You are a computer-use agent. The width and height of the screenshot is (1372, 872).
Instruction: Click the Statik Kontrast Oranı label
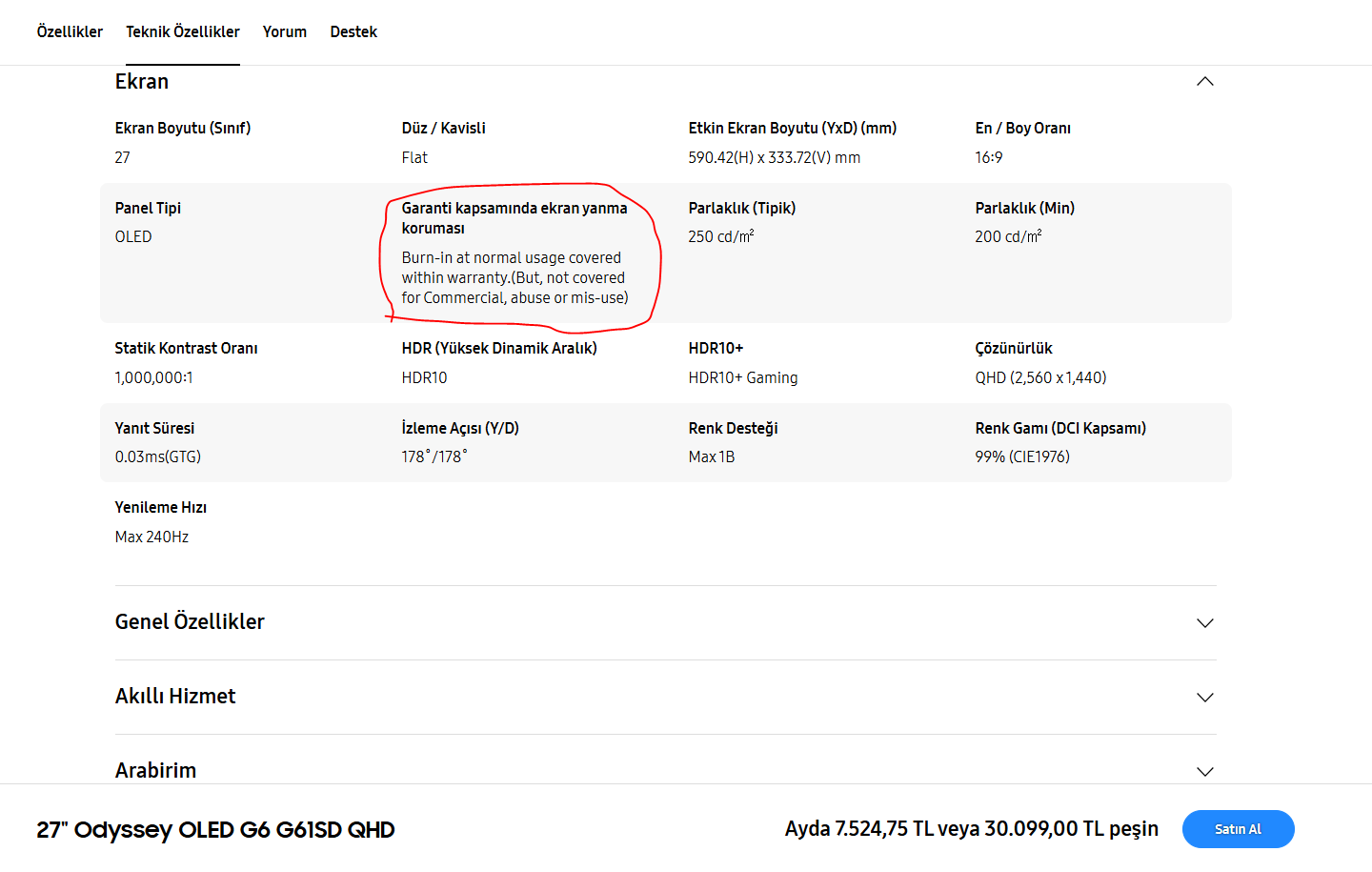(x=187, y=348)
